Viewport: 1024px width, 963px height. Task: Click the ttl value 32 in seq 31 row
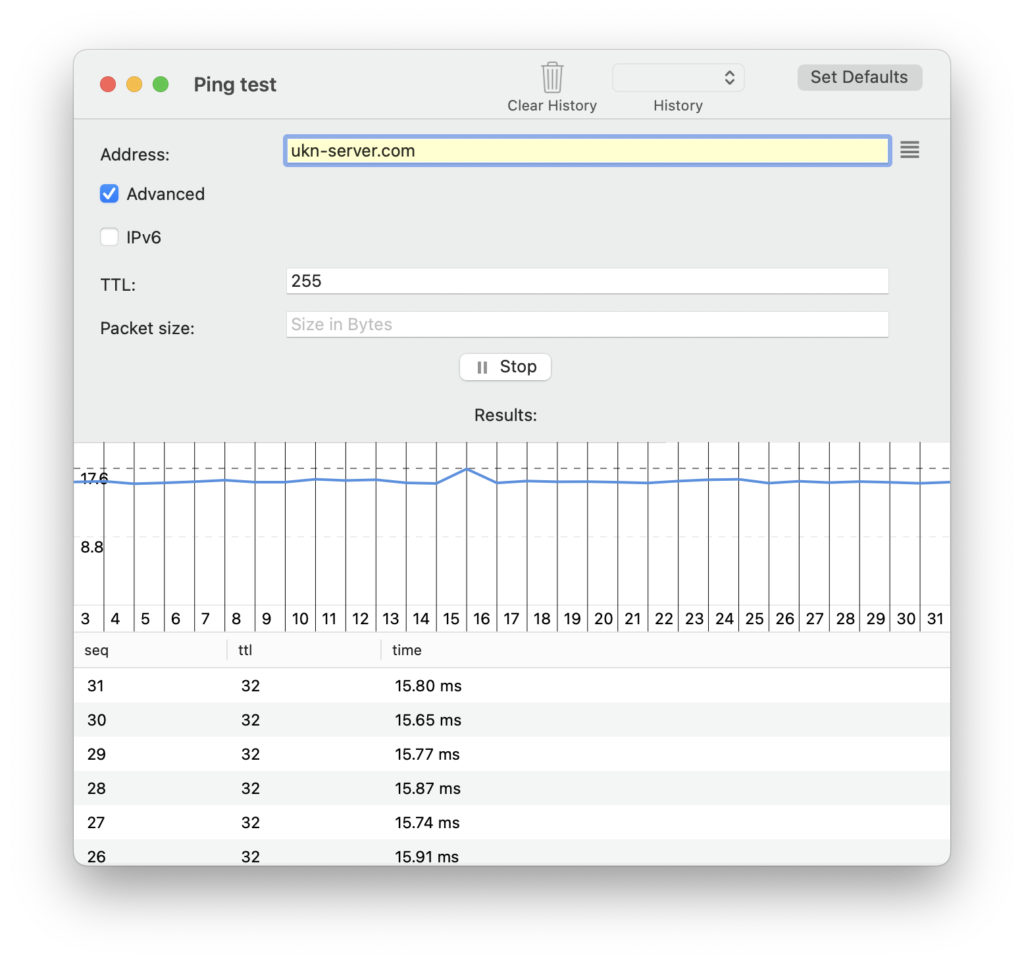[x=251, y=686]
